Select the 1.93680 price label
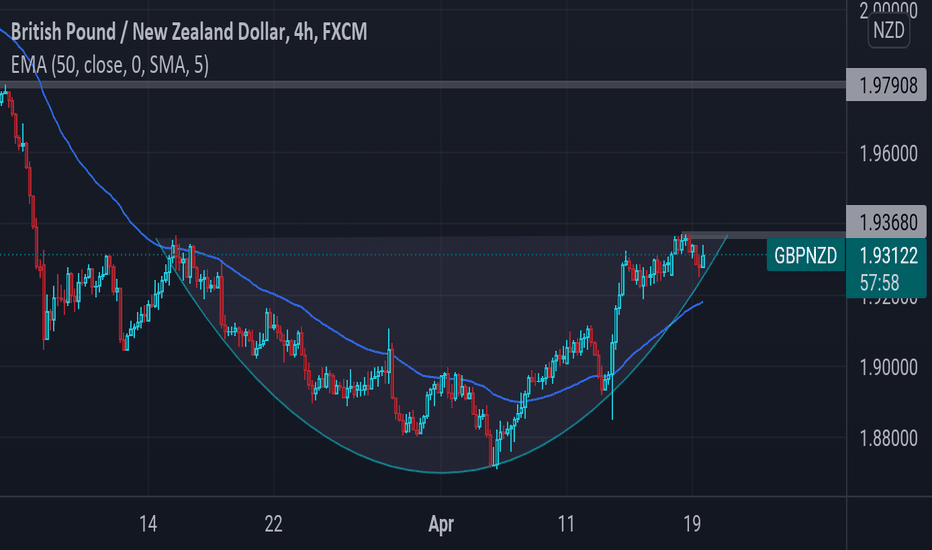The height and width of the screenshot is (550, 932). [x=888, y=222]
